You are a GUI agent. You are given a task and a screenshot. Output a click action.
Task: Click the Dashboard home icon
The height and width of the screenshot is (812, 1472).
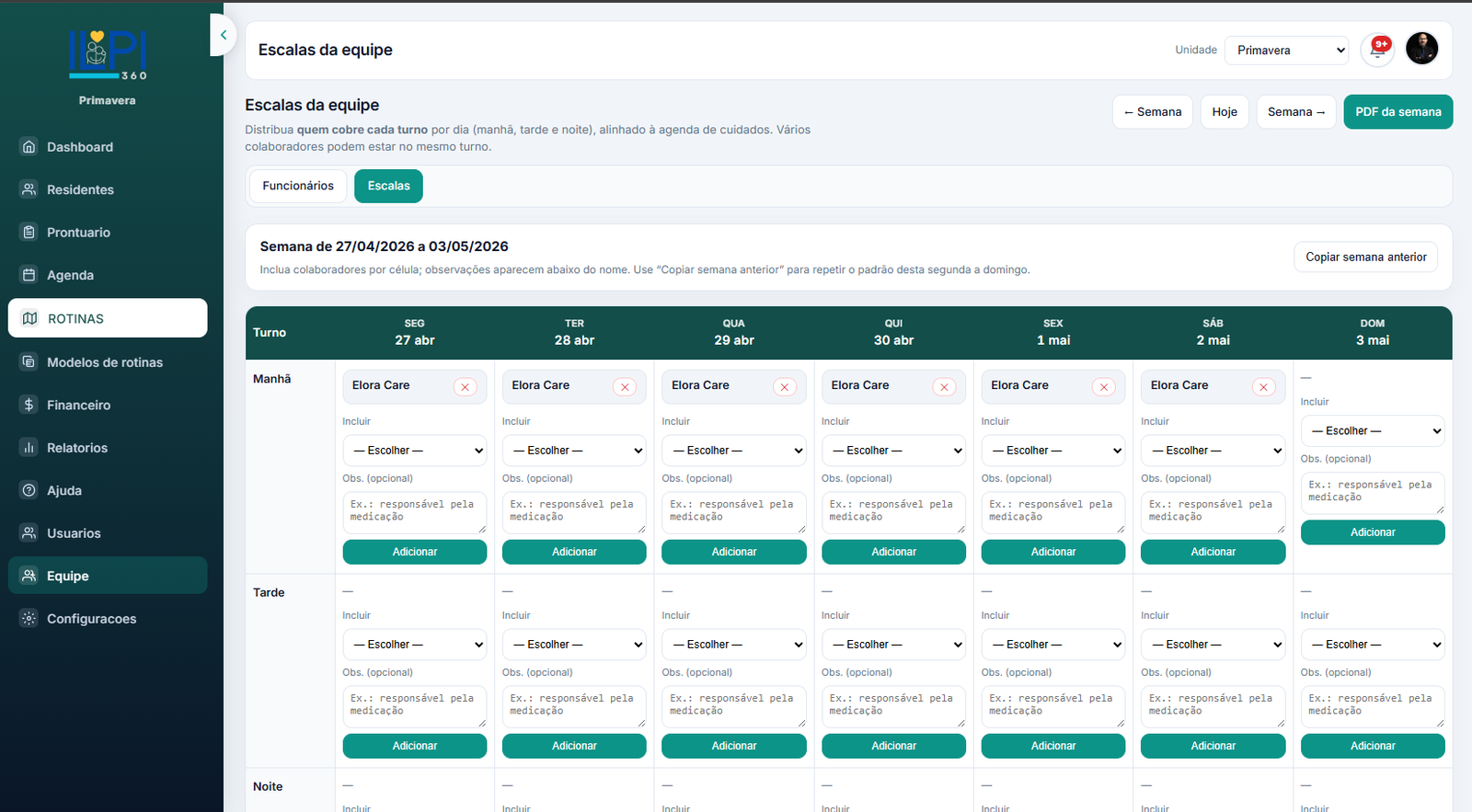29,146
